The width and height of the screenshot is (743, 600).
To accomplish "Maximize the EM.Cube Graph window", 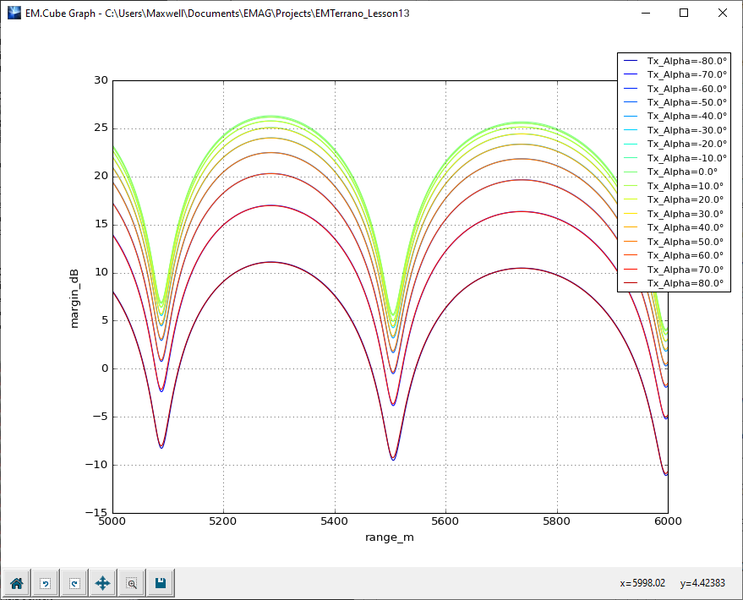I will pyautogui.click(x=684, y=13).
